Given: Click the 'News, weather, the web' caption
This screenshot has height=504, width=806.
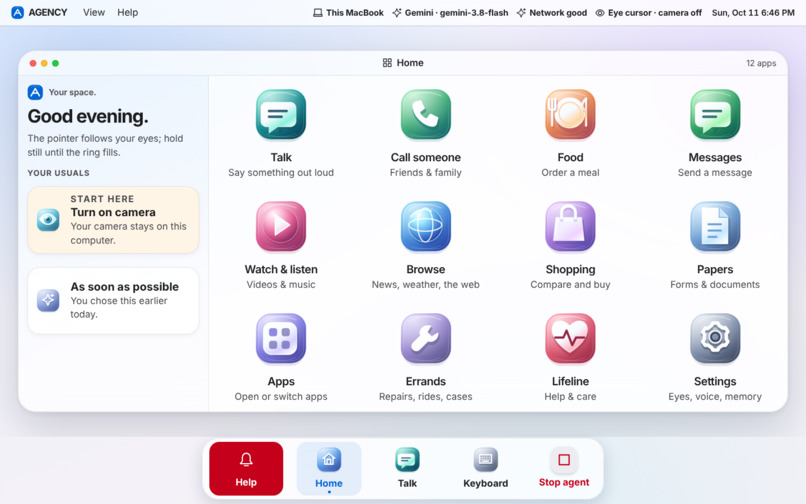Looking at the screenshot, I should pyautogui.click(x=426, y=285).
